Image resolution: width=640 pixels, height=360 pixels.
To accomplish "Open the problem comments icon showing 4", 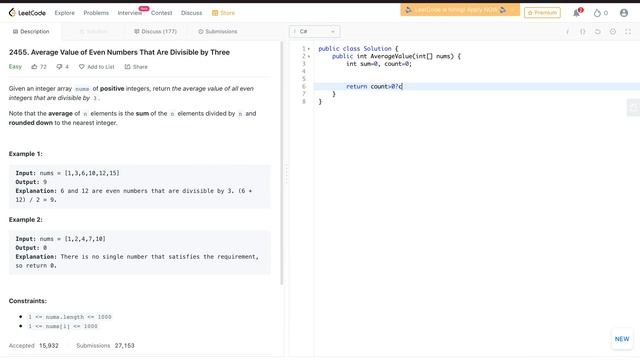I will point(62,67).
